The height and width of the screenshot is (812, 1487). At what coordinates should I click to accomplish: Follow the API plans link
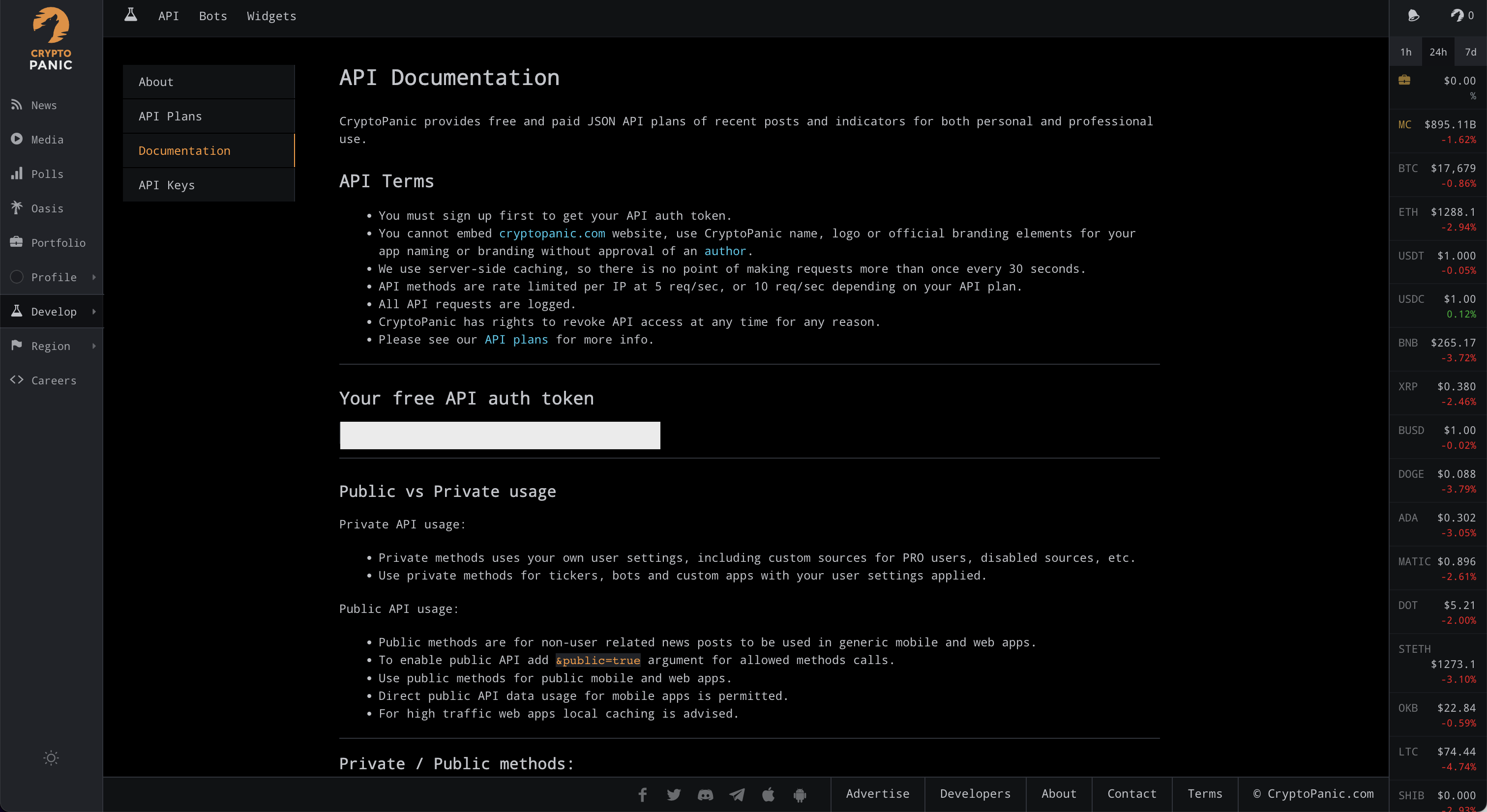click(516, 339)
